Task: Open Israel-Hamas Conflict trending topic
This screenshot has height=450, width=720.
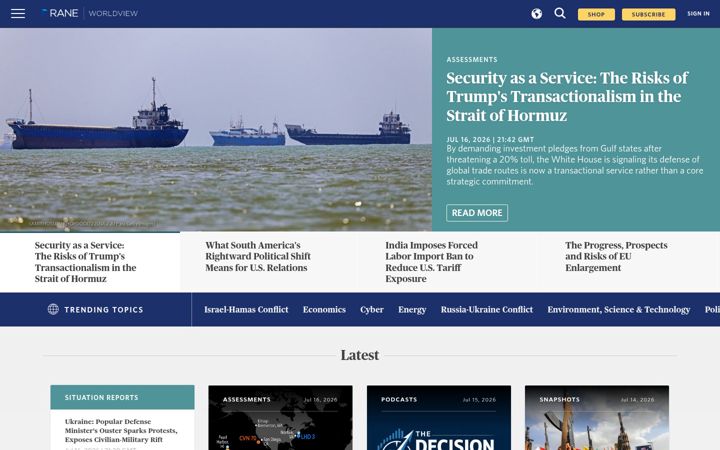Action: point(246,309)
